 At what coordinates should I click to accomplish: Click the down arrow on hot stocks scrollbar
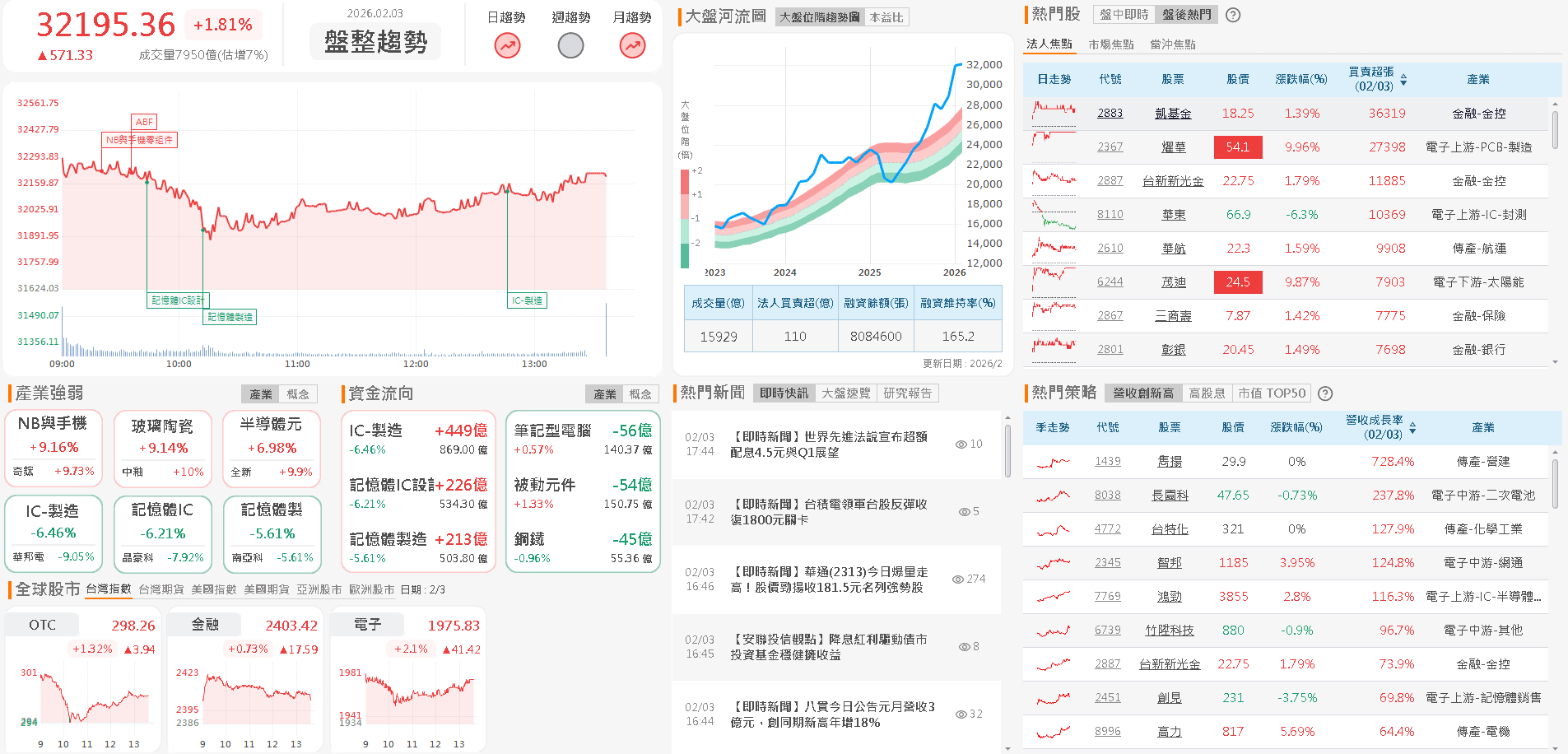(1556, 361)
